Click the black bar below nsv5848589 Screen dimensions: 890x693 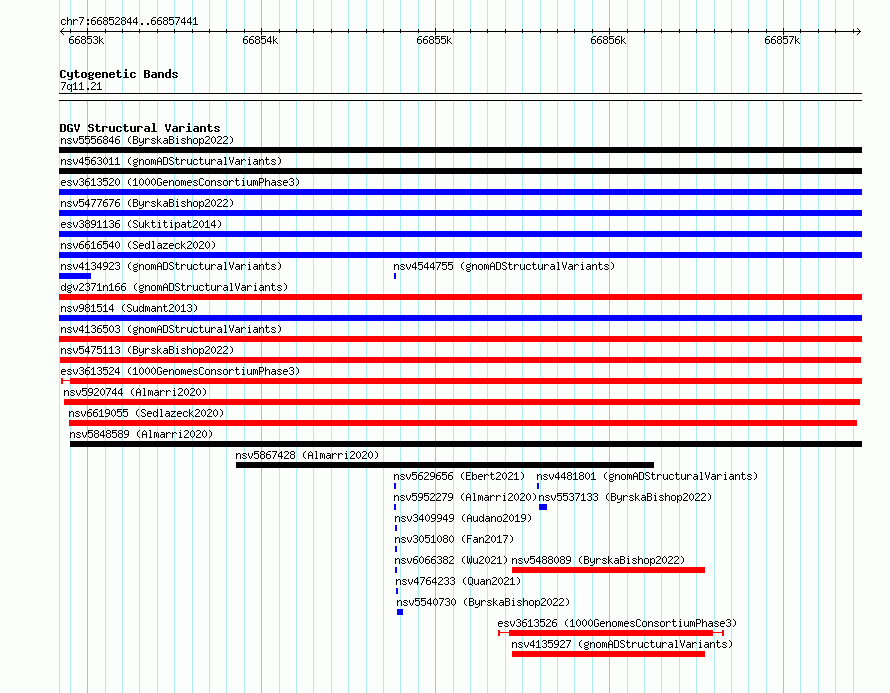click(466, 444)
